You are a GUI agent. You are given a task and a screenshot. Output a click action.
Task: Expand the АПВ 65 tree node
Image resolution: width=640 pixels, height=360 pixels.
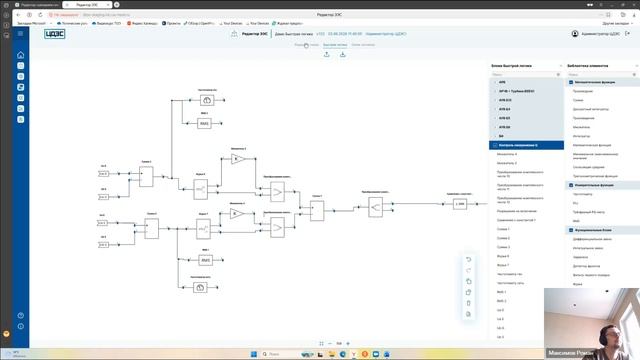coord(496,118)
